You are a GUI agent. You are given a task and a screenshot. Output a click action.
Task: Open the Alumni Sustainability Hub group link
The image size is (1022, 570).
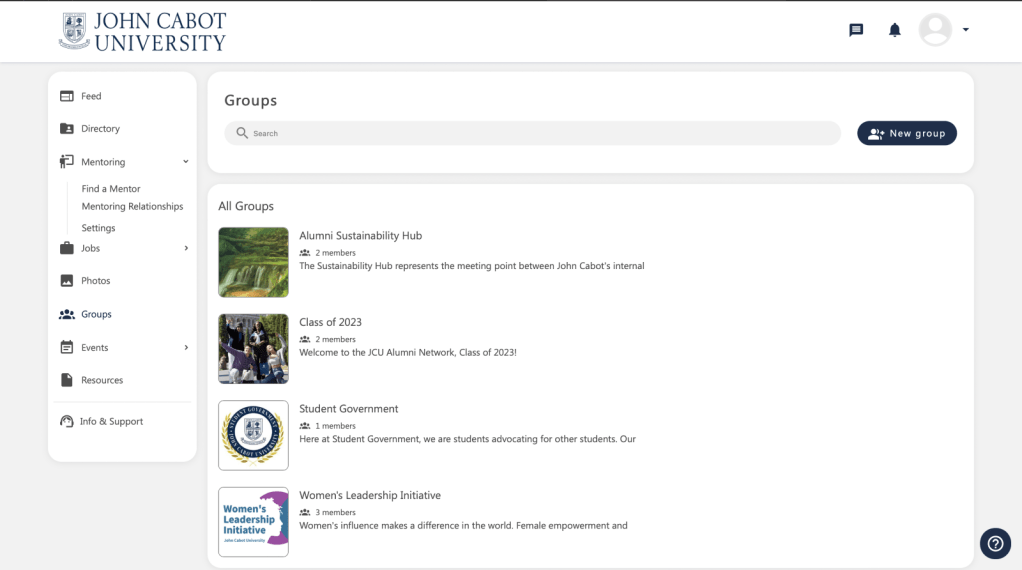coord(360,236)
